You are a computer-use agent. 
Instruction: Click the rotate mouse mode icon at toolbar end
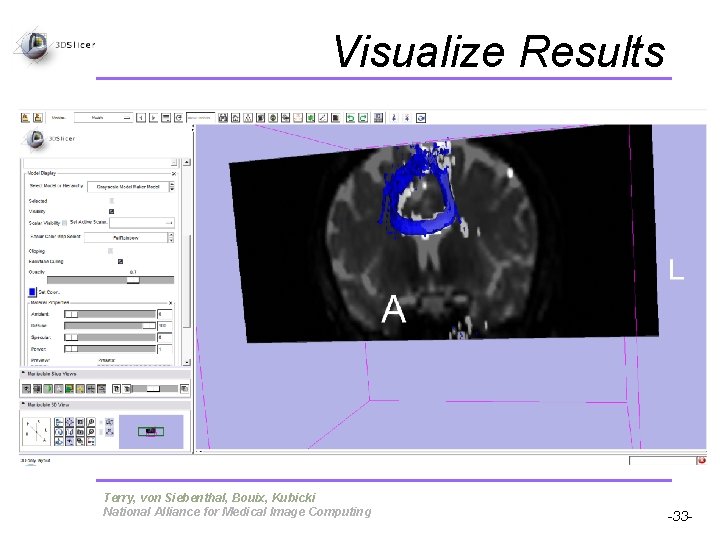click(421, 118)
